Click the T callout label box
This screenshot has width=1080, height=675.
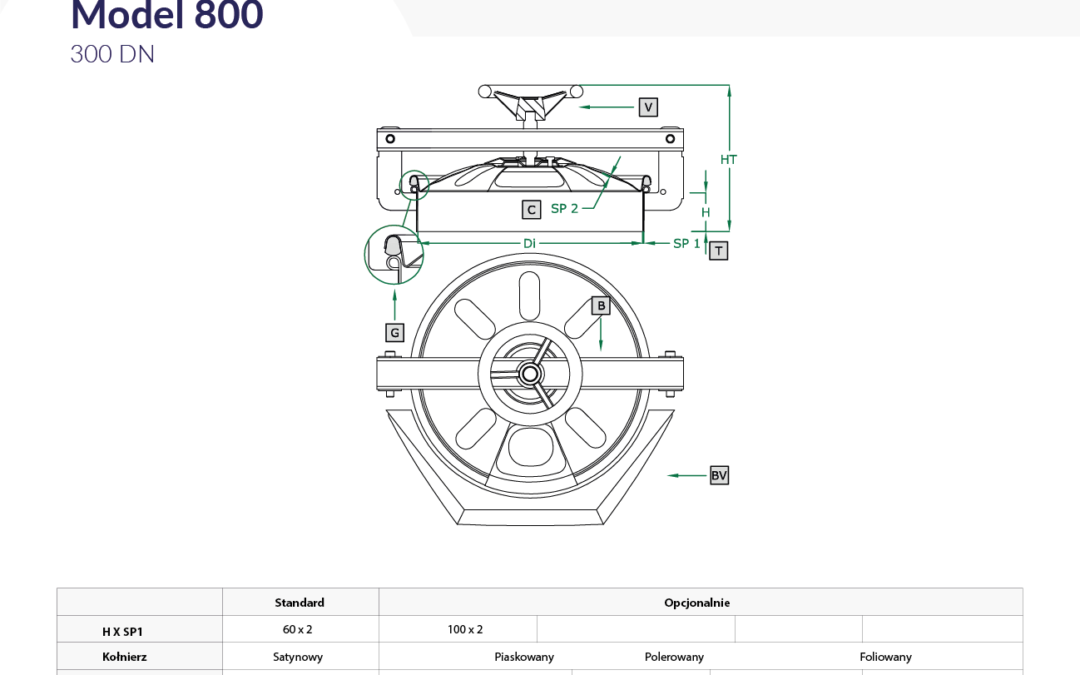pyautogui.click(x=718, y=251)
